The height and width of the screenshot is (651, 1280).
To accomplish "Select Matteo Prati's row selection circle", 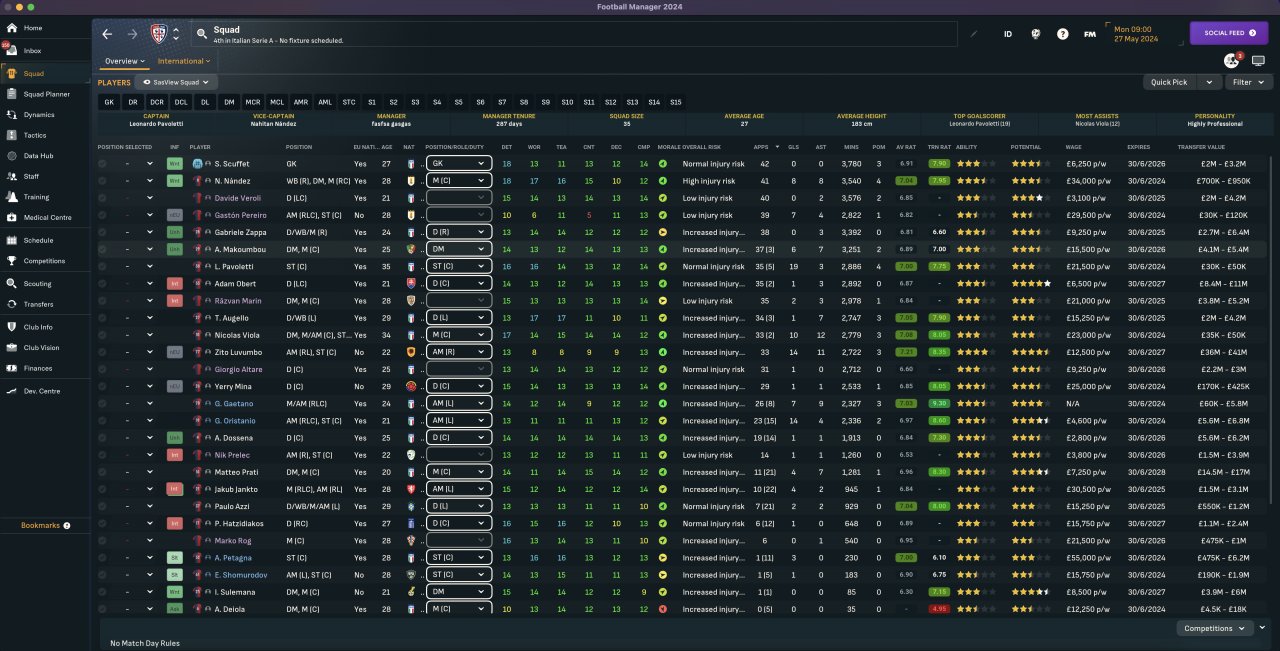I will tap(103, 472).
